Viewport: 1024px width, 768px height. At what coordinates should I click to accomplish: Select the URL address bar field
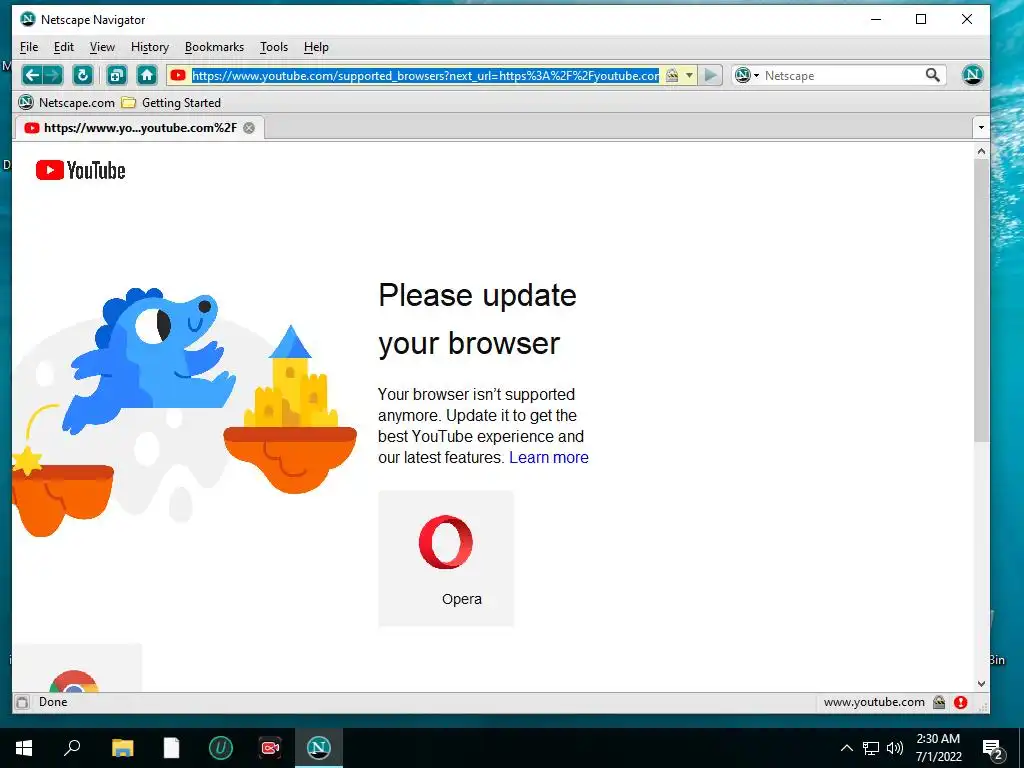click(x=425, y=76)
